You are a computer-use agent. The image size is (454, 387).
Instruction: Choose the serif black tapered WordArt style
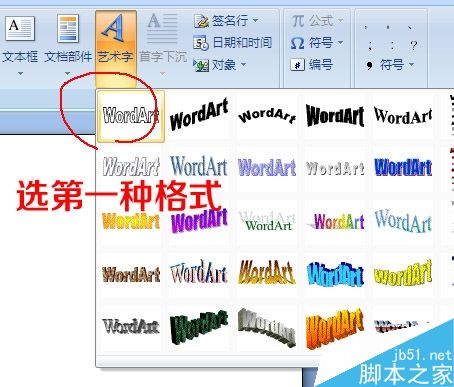403,116
